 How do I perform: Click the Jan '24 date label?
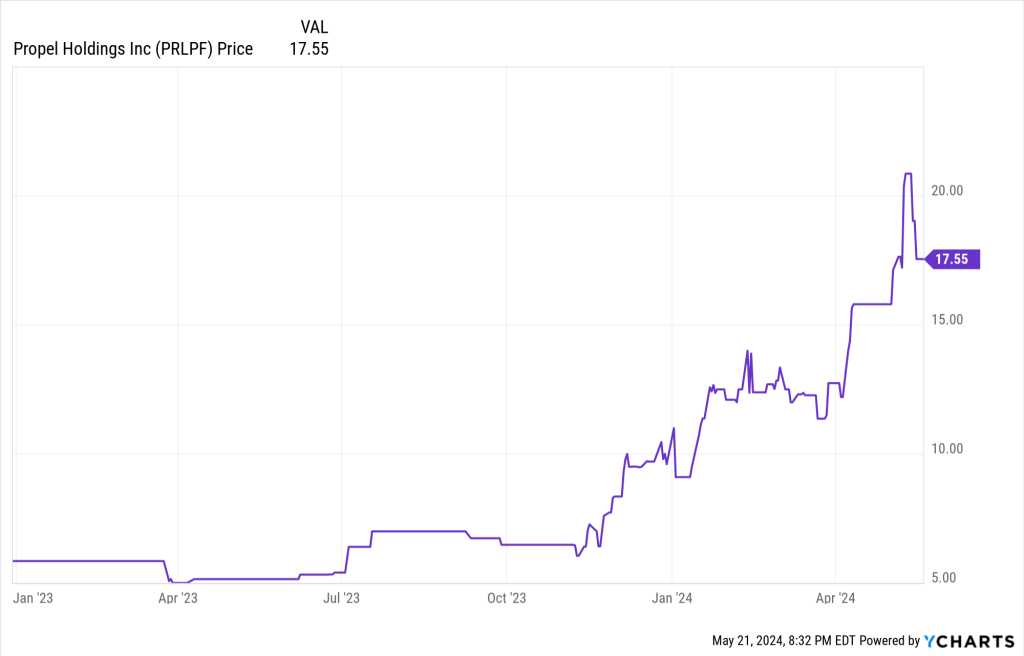(672, 598)
